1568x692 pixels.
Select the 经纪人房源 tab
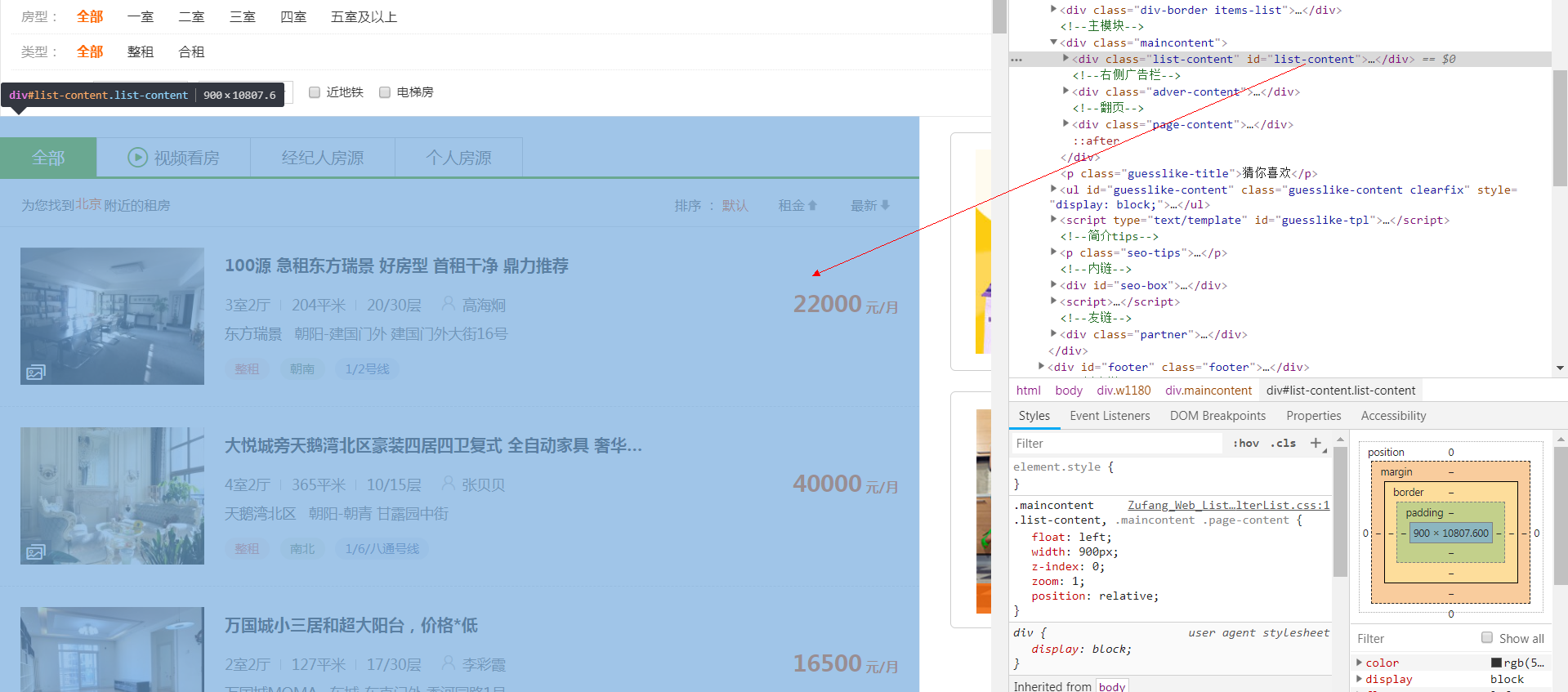click(323, 158)
